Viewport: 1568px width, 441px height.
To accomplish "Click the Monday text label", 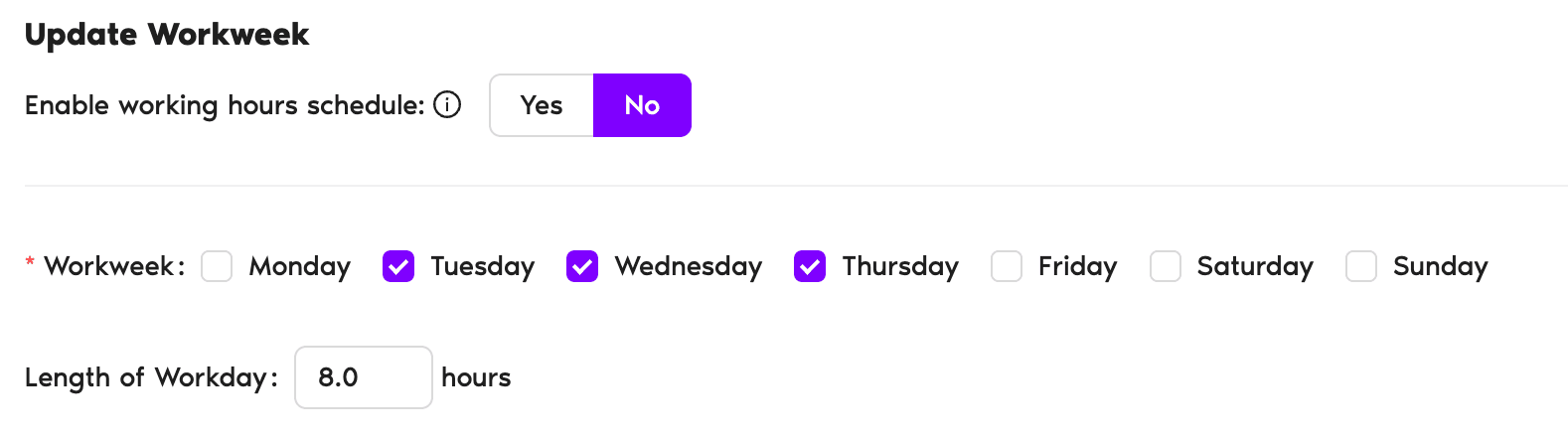I will (300, 266).
